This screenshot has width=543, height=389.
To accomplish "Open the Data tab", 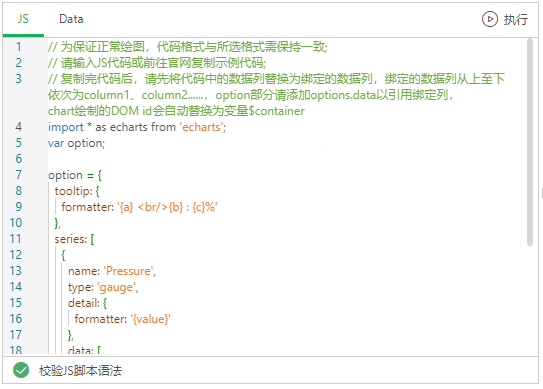I will pos(71,19).
